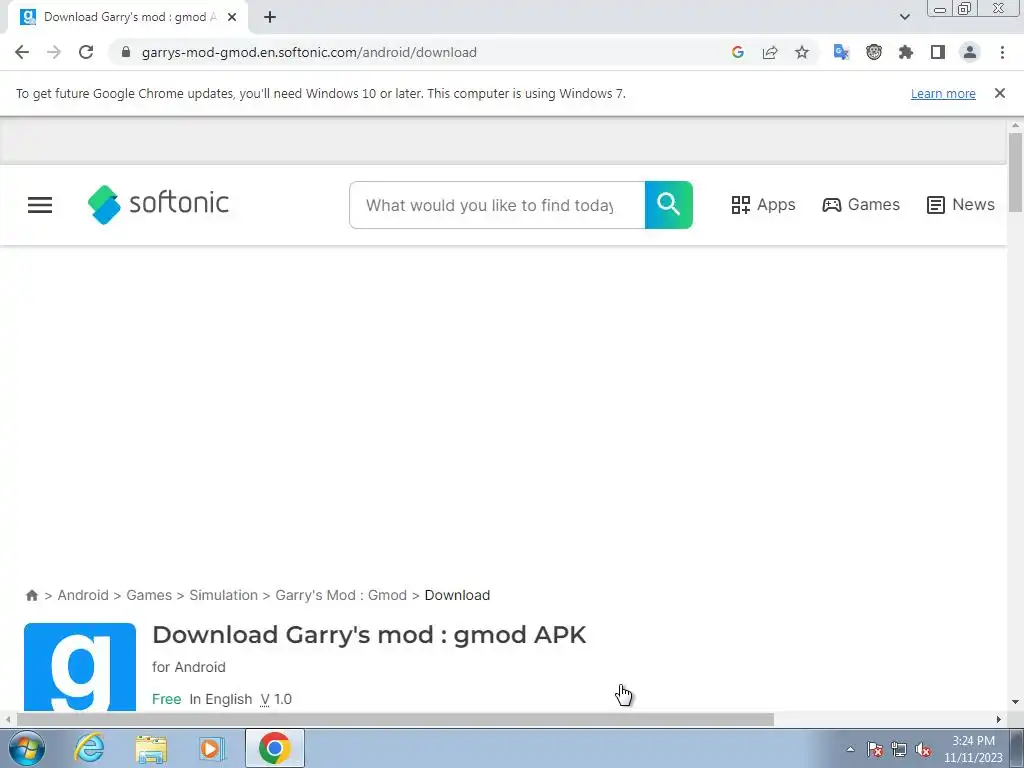
Task: Click the Action Center flag tray icon
Action: coord(875,750)
